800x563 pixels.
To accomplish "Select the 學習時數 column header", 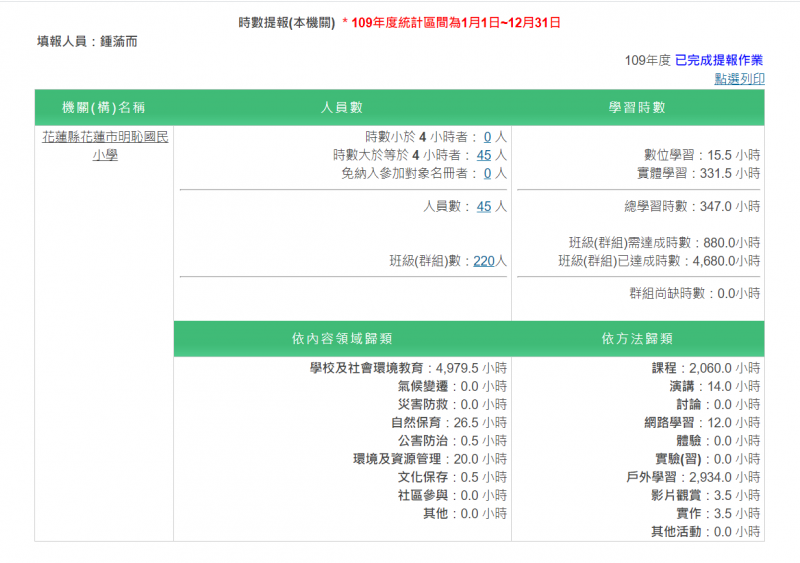I will click(637, 108).
